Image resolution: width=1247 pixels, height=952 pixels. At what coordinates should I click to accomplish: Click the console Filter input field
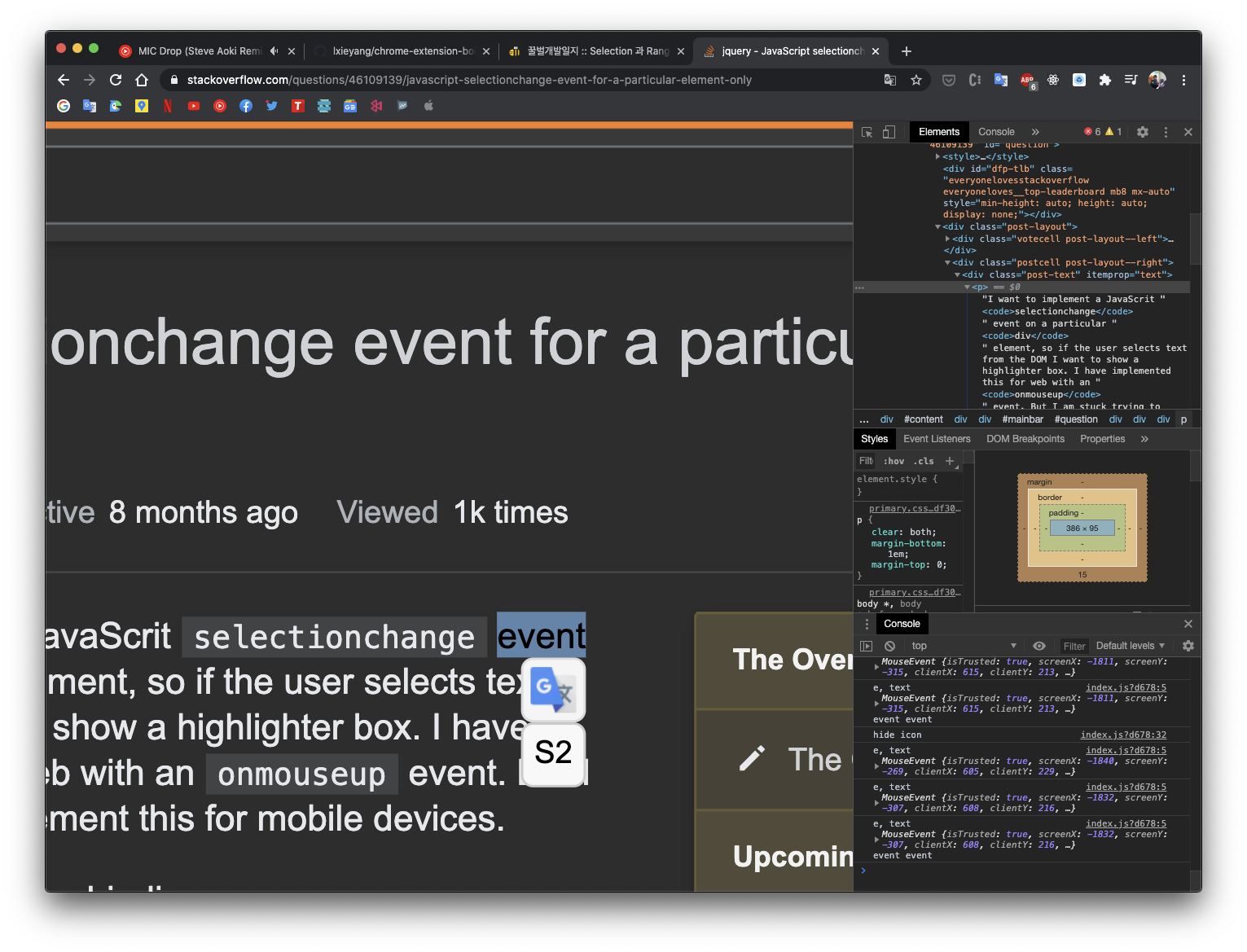tap(1074, 646)
